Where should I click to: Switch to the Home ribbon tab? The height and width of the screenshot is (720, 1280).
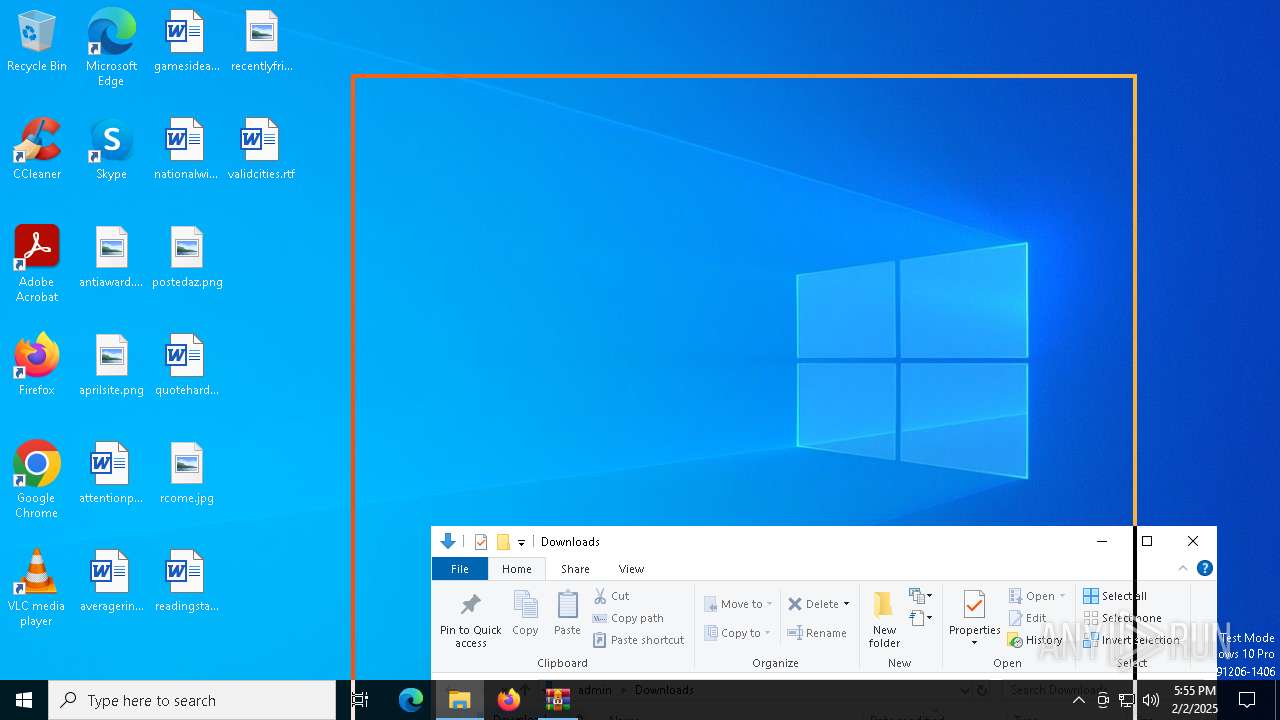[x=517, y=569]
